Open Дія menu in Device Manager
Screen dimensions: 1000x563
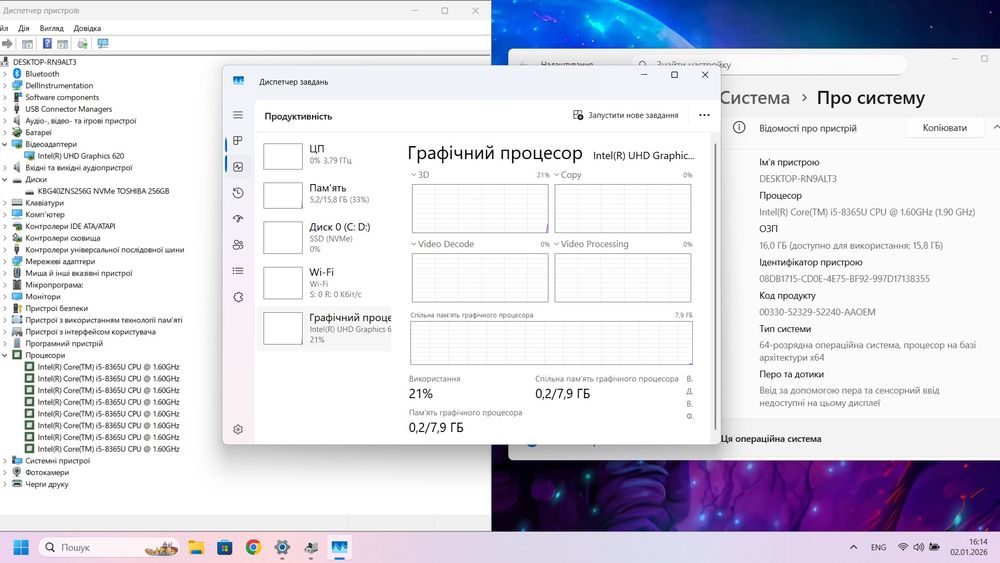[x=24, y=28]
